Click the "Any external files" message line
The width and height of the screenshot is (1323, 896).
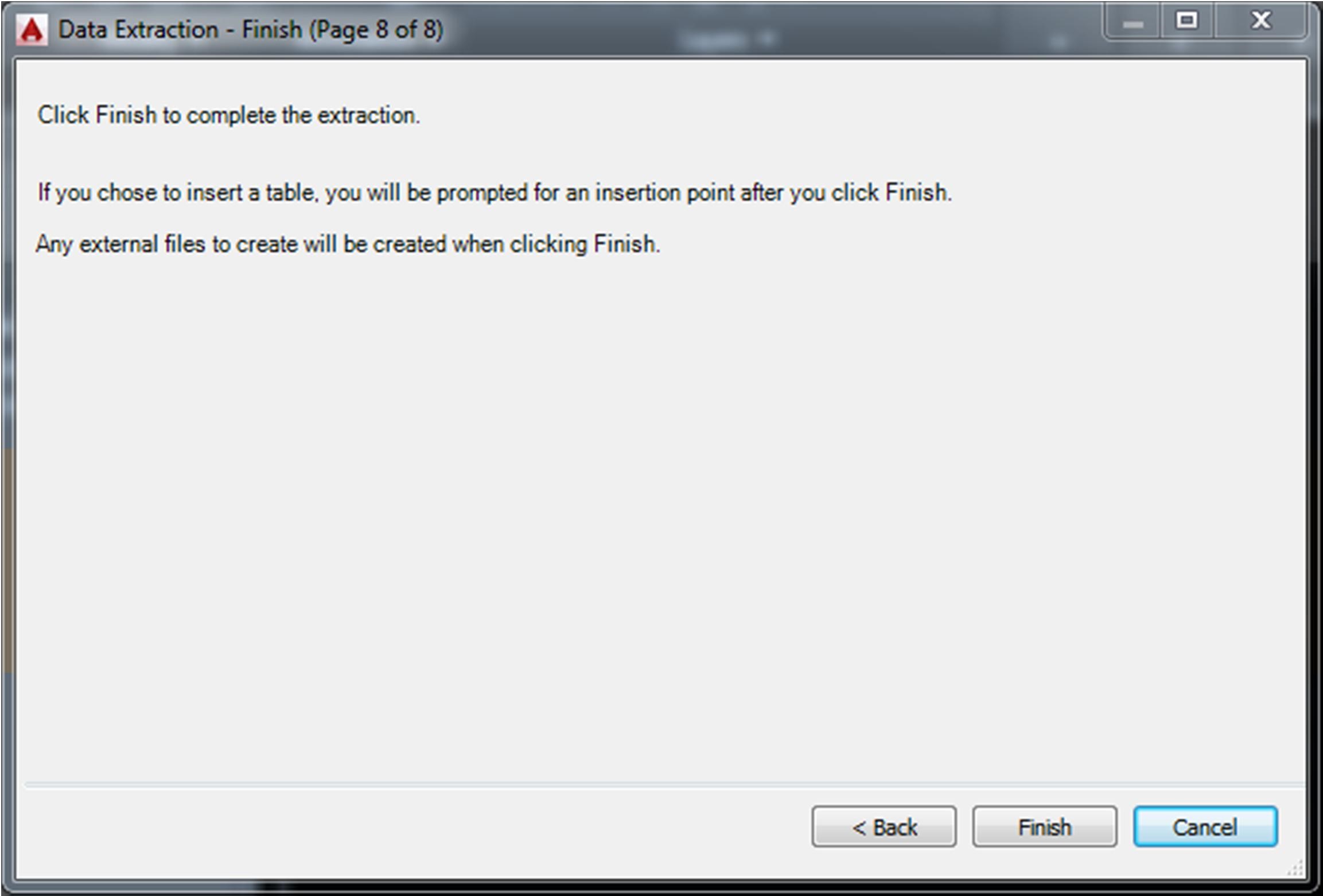pos(348,244)
